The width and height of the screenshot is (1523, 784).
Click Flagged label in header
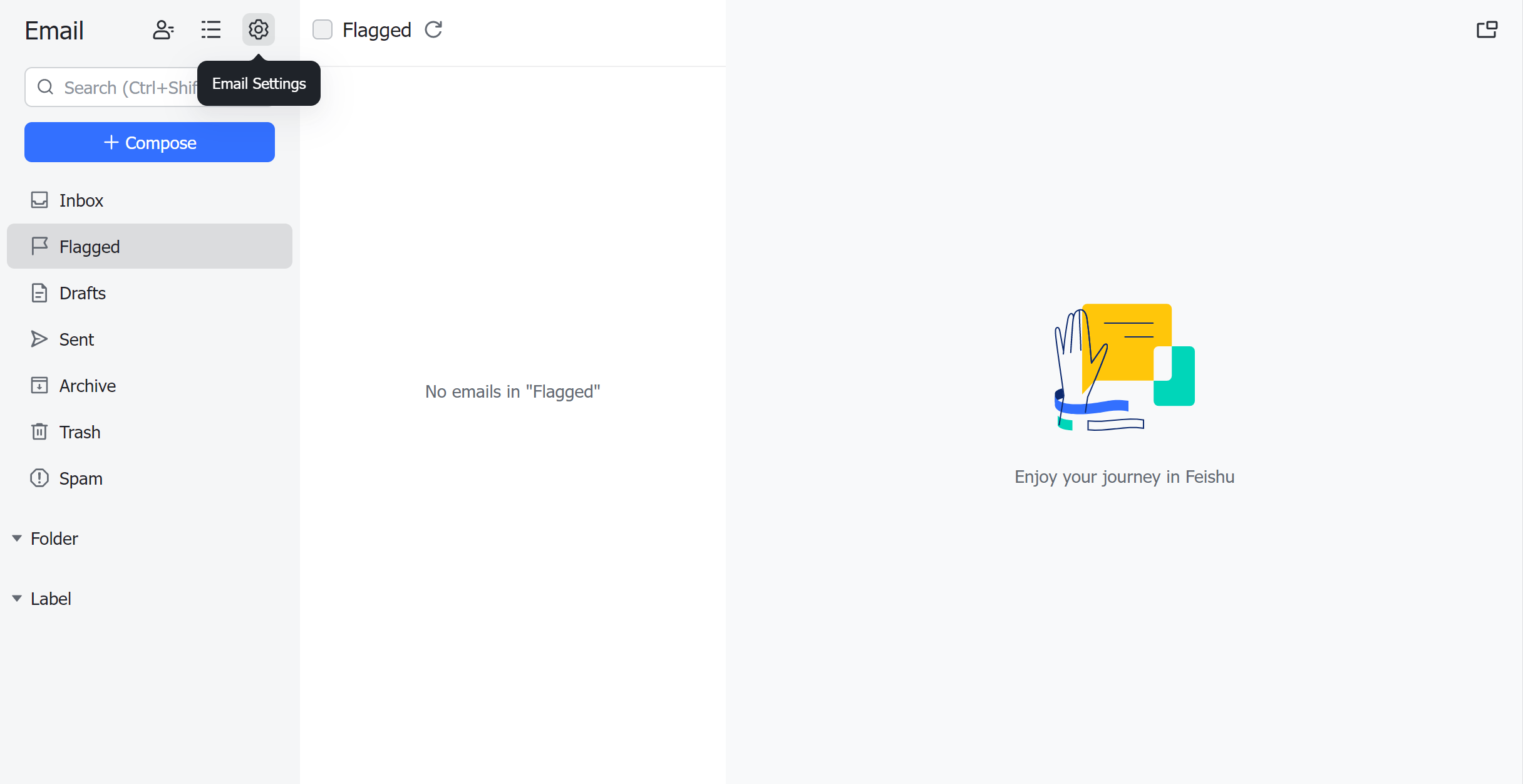tap(377, 30)
